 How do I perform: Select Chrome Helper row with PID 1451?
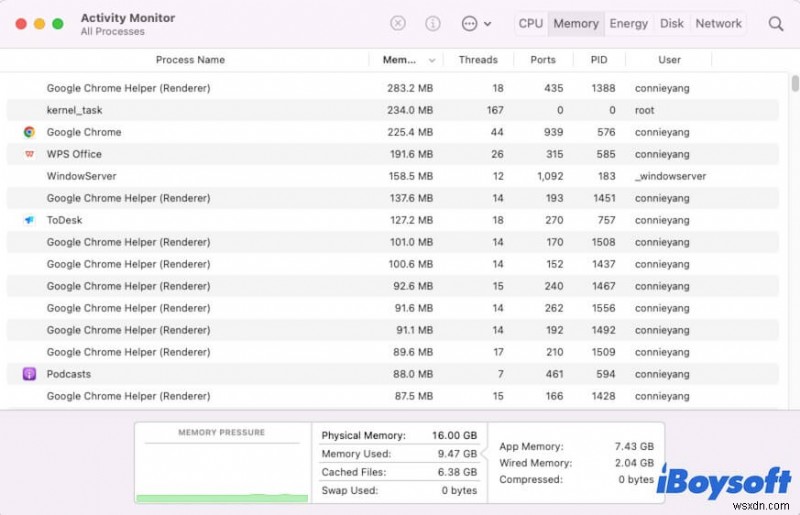click(392, 198)
